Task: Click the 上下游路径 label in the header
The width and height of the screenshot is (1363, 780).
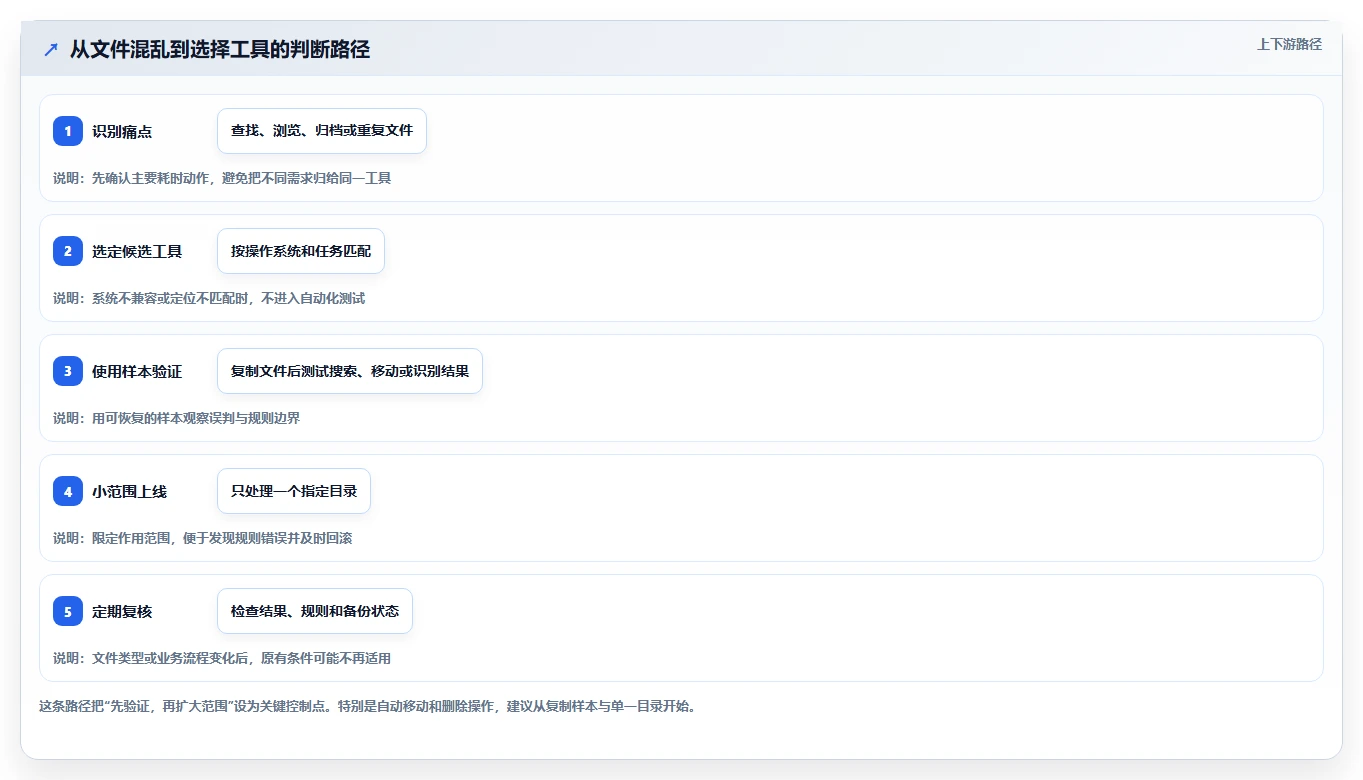Action: (1289, 44)
